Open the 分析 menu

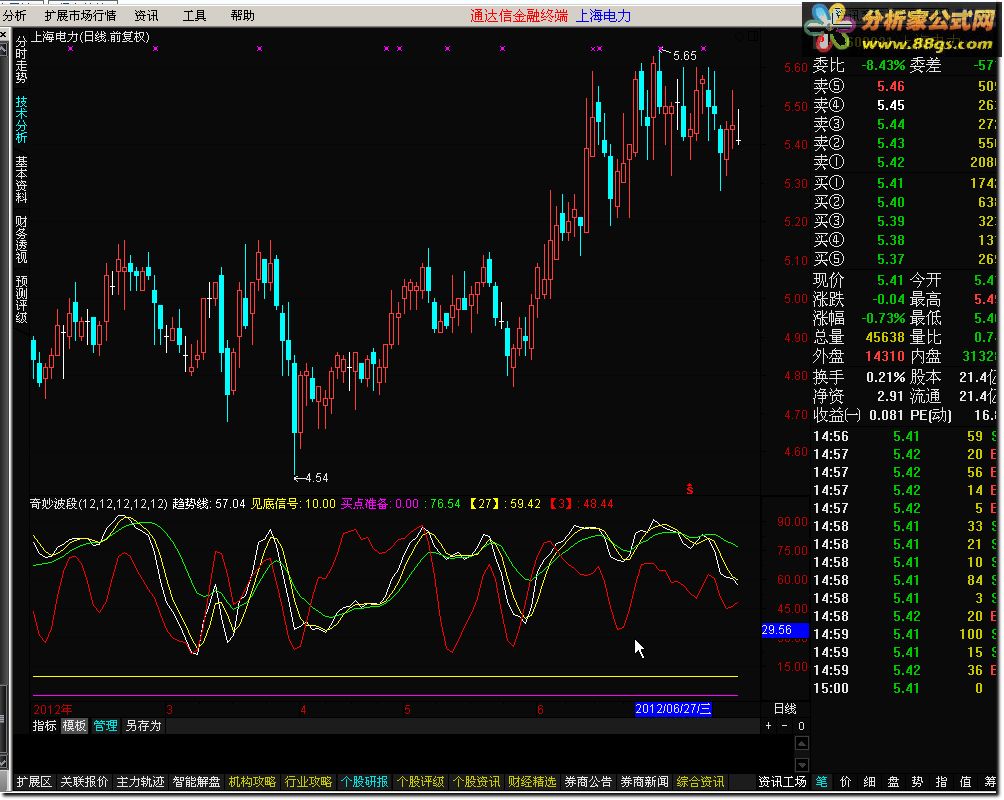15,15
